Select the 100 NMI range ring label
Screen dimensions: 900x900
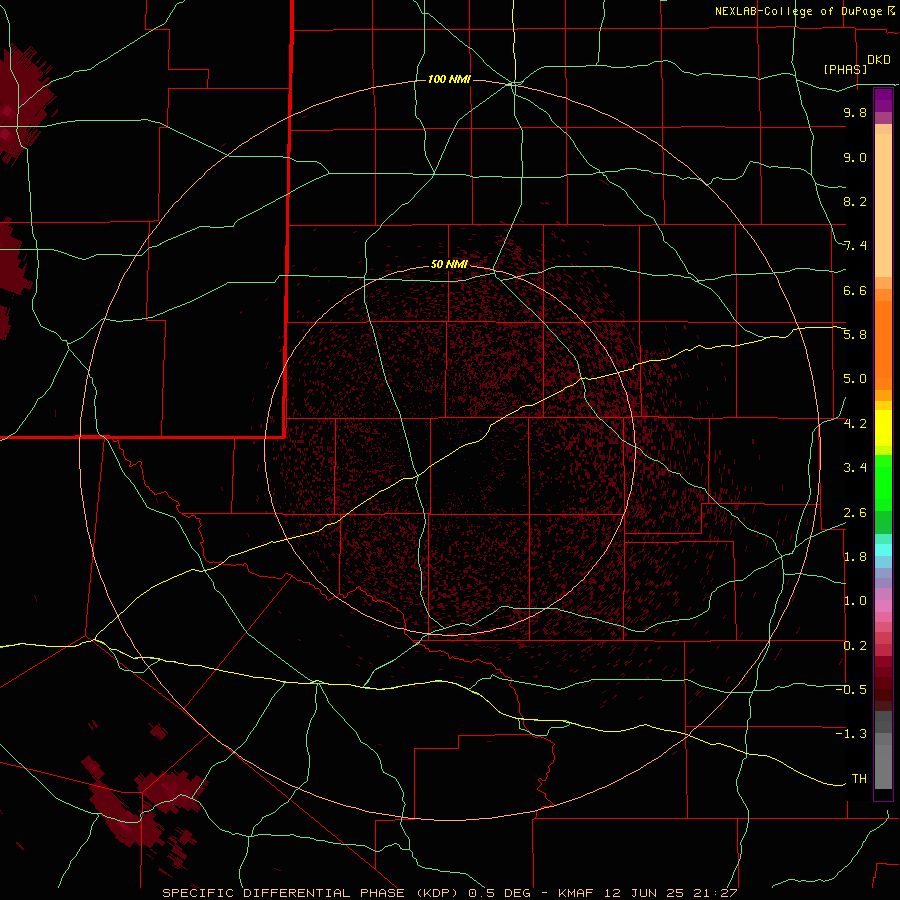449,79
